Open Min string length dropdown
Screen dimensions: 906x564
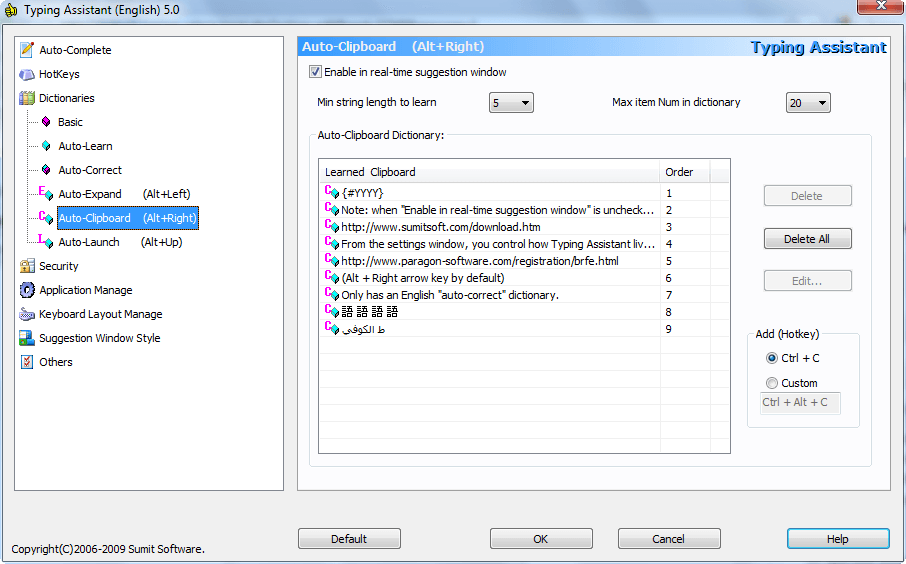pos(511,103)
